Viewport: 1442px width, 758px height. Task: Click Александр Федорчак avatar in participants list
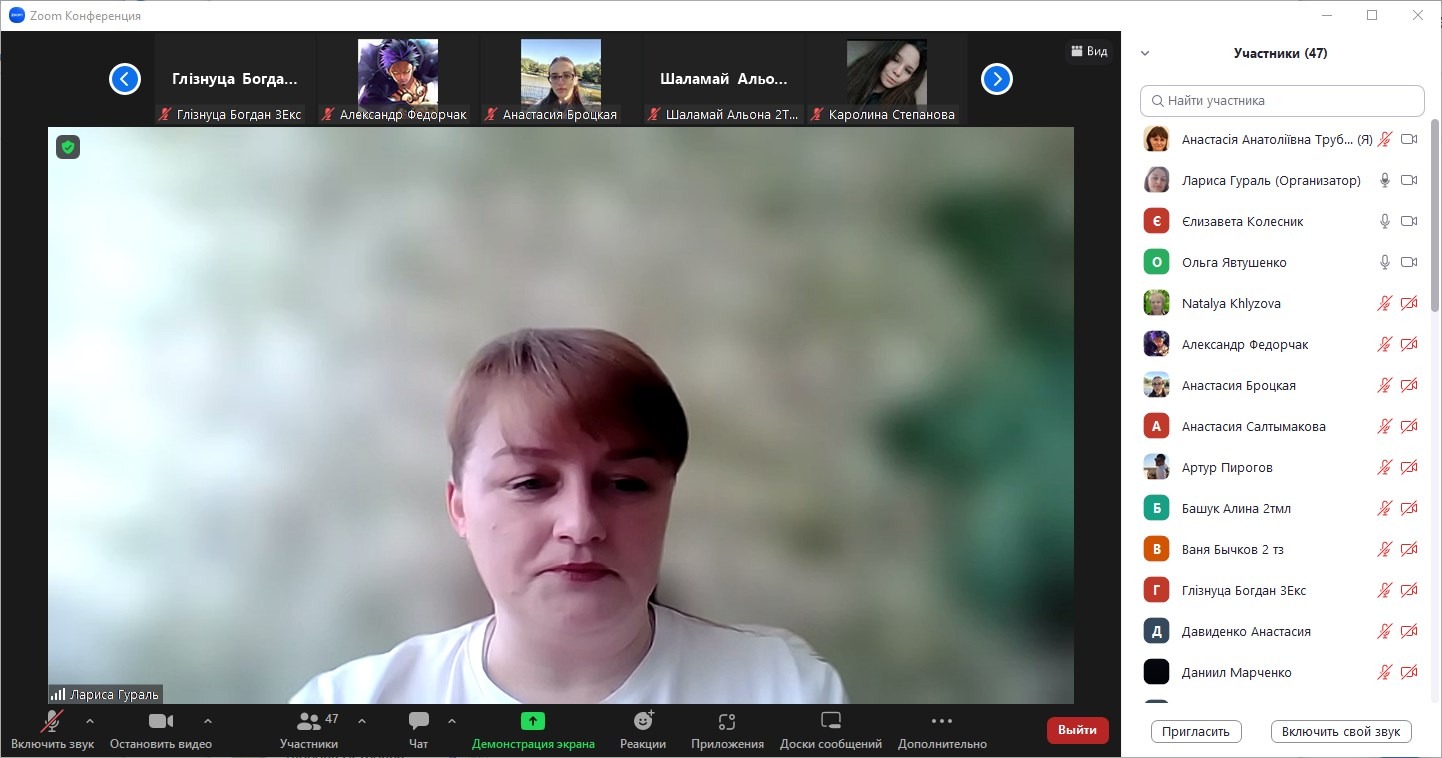[1157, 344]
